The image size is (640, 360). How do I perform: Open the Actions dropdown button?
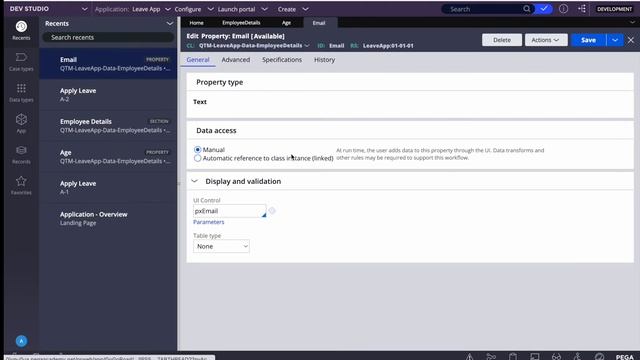click(546, 40)
